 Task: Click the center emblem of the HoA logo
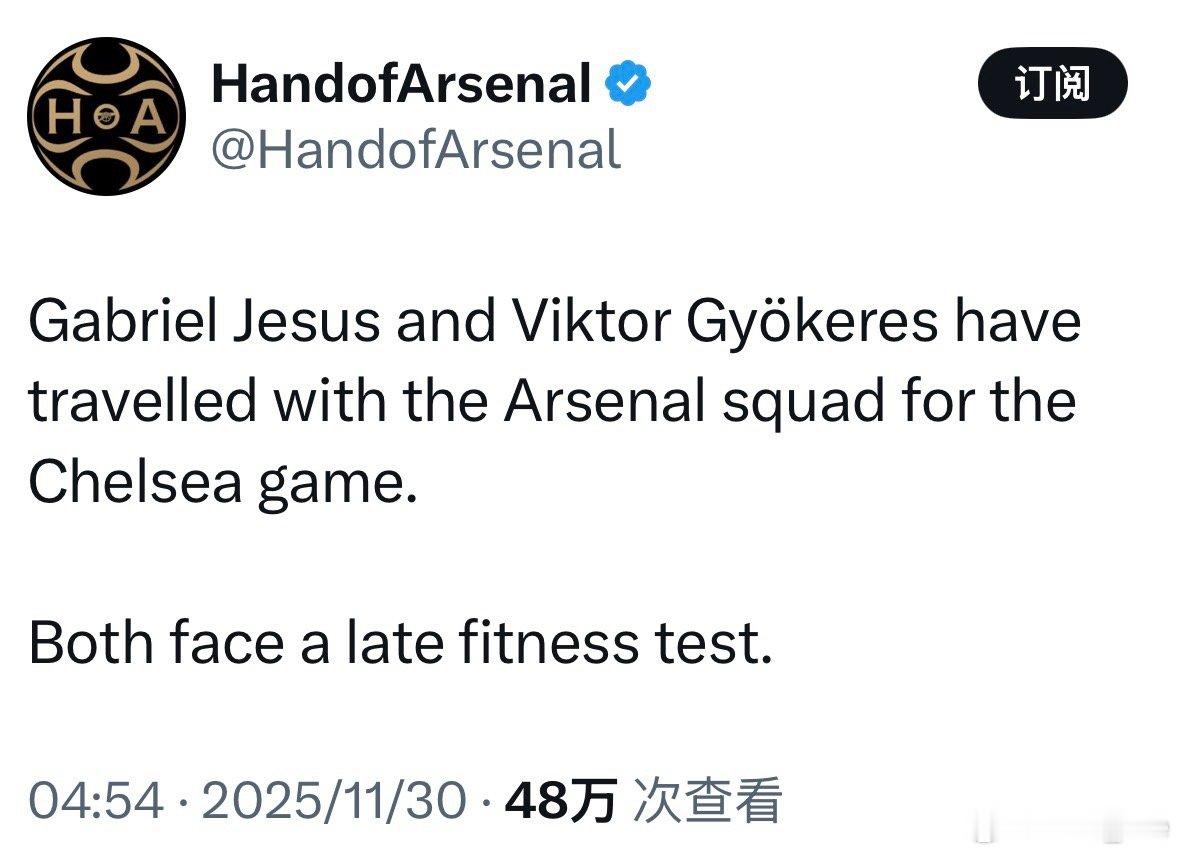point(106,117)
